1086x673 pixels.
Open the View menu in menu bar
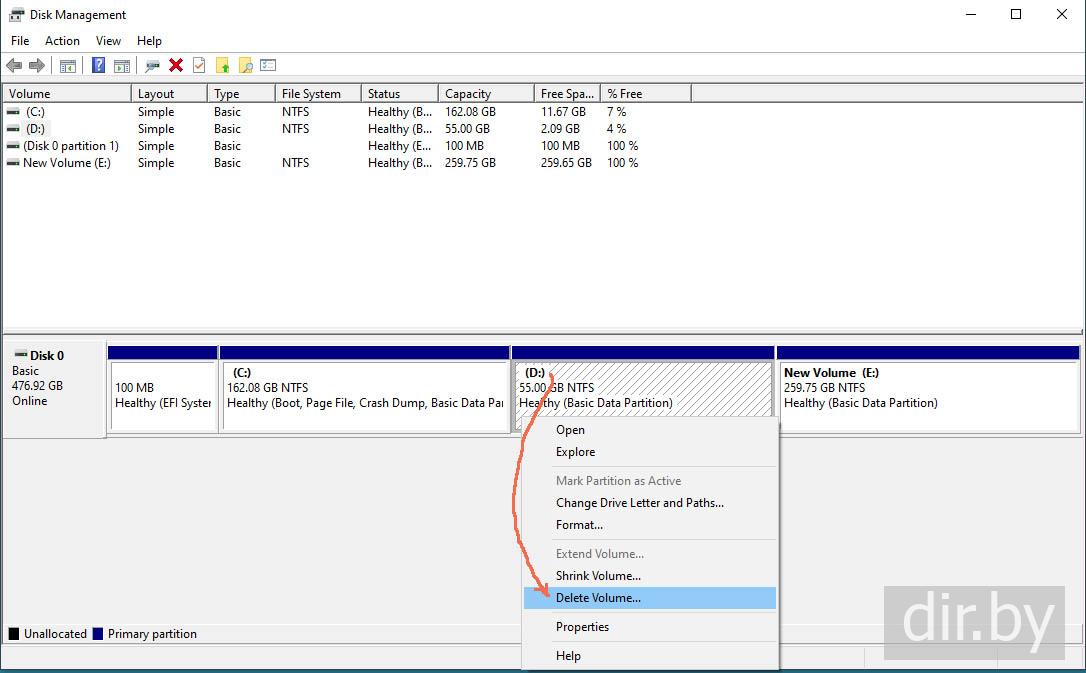click(108, 41)
